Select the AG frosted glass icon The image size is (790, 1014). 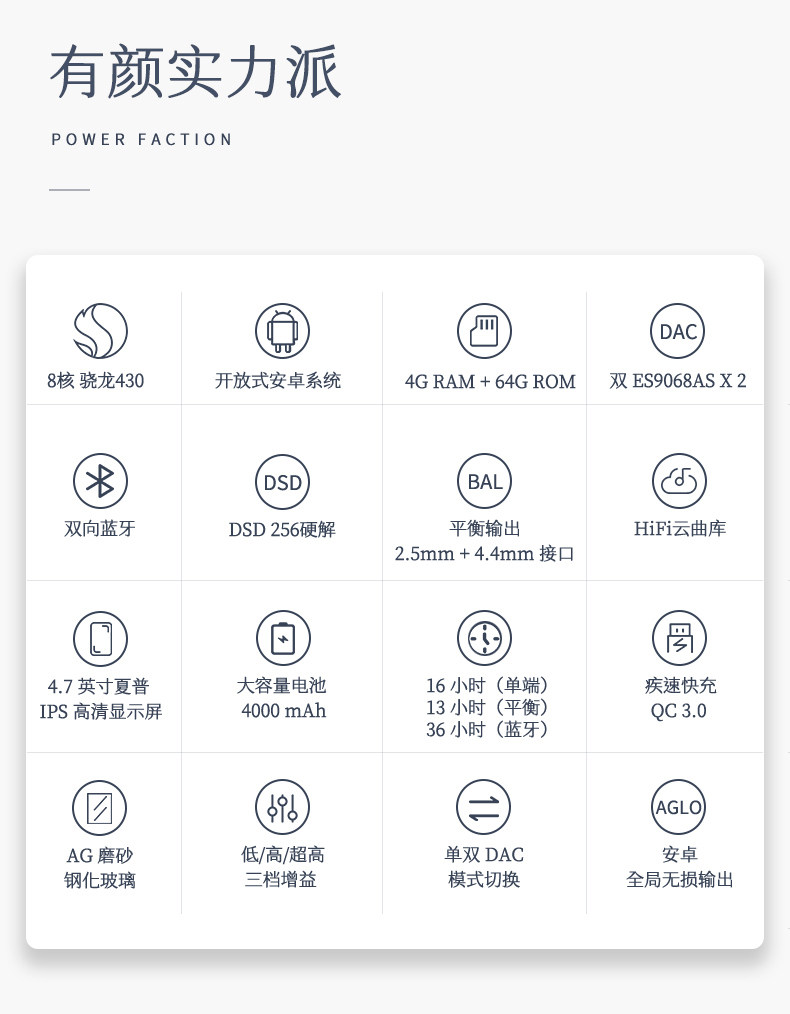100,808
